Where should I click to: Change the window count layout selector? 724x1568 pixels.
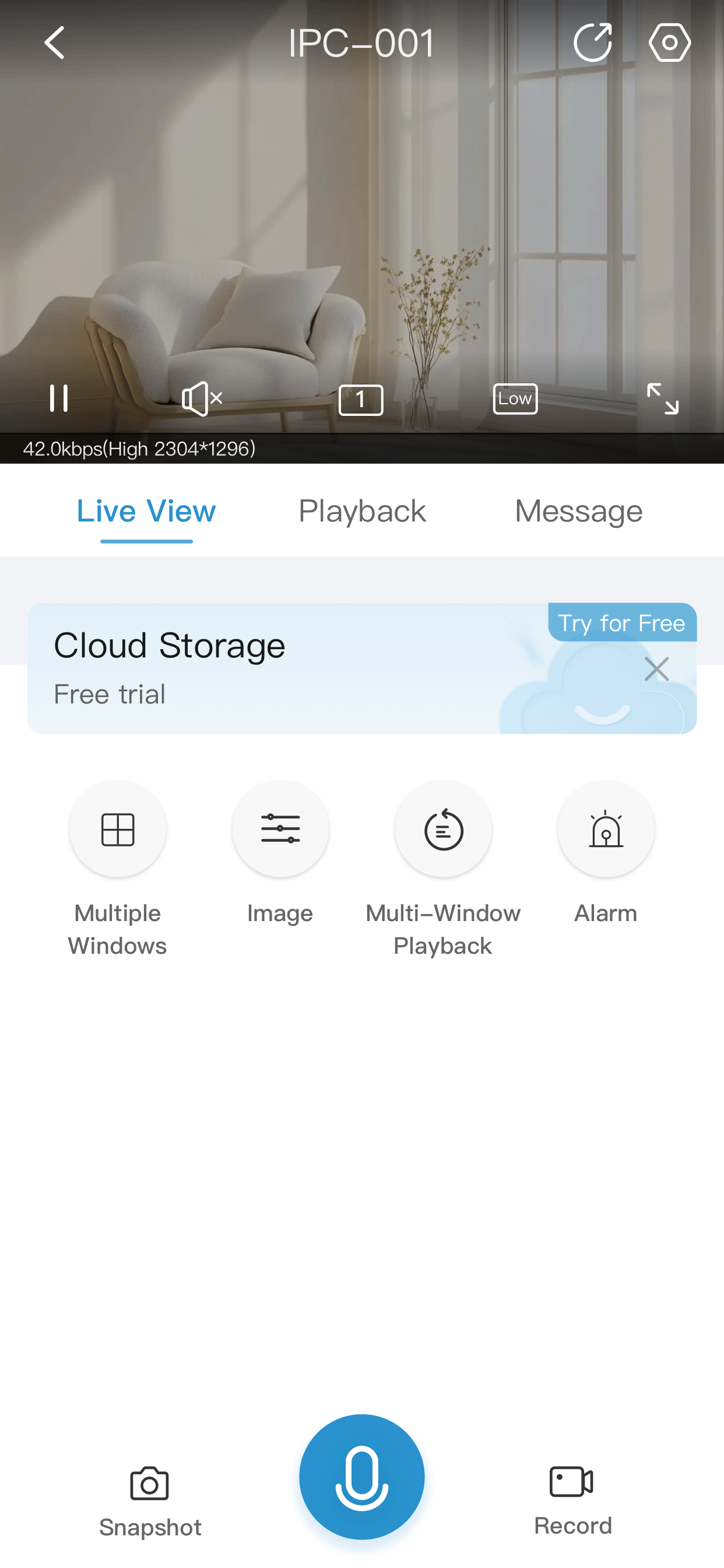361,400
